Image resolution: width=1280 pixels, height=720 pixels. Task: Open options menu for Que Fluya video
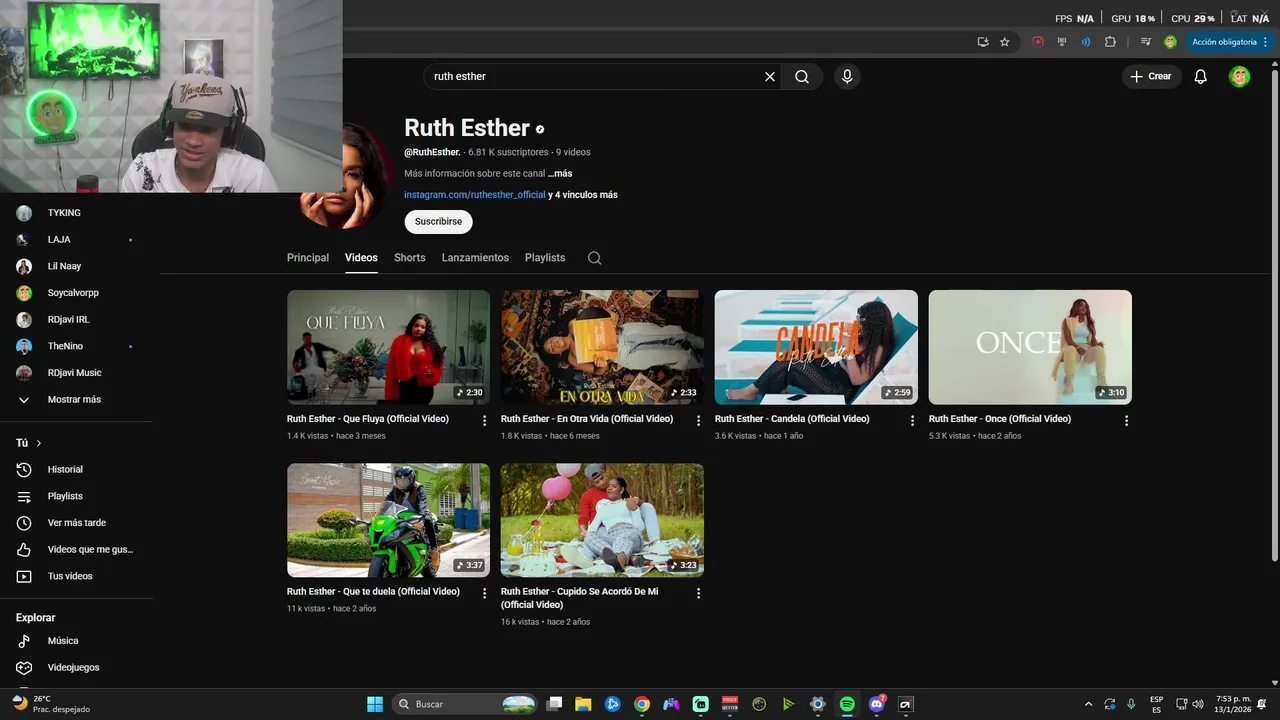point(485,421)
